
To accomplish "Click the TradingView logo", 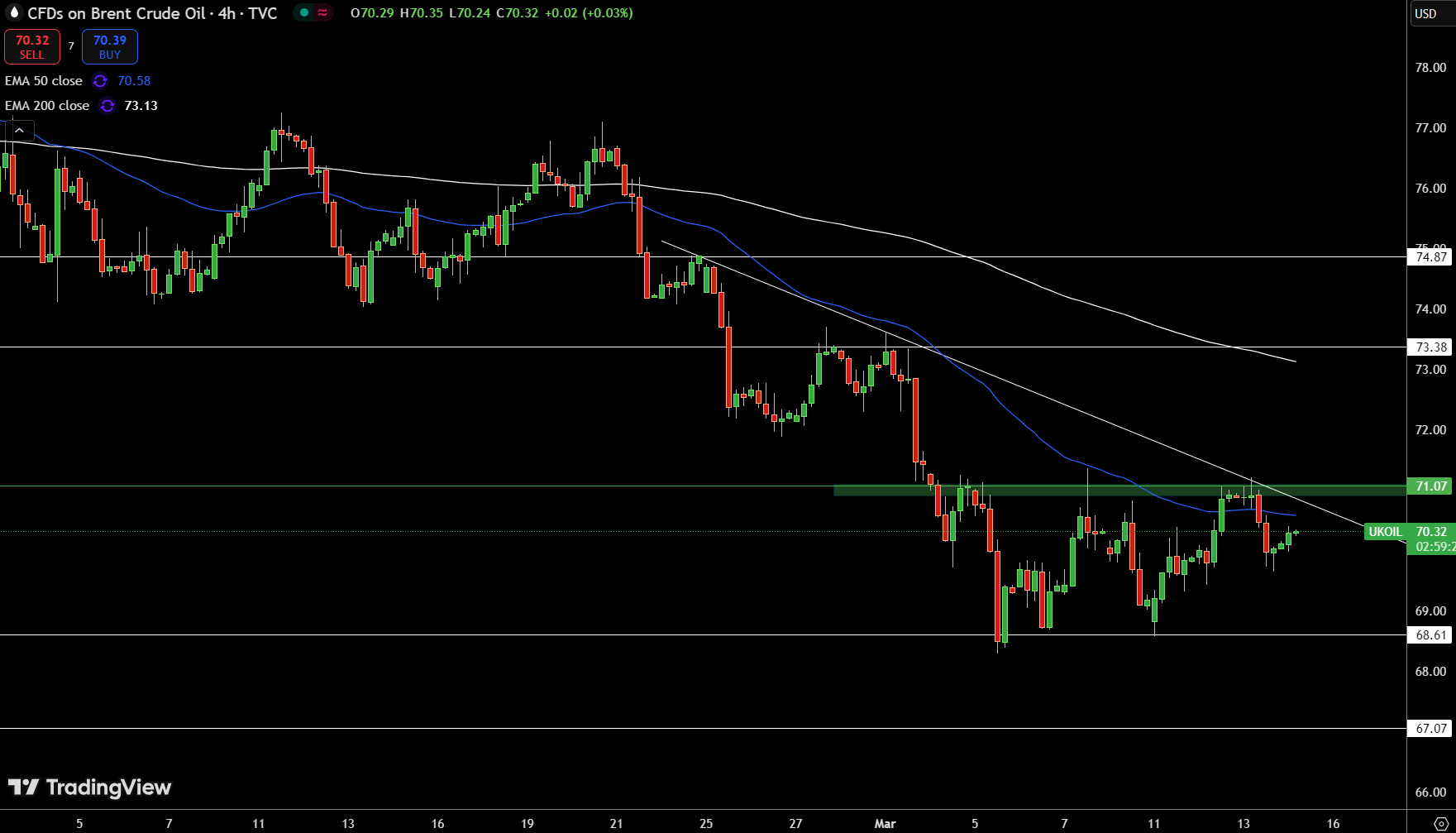I will click(x=89, y=788).
